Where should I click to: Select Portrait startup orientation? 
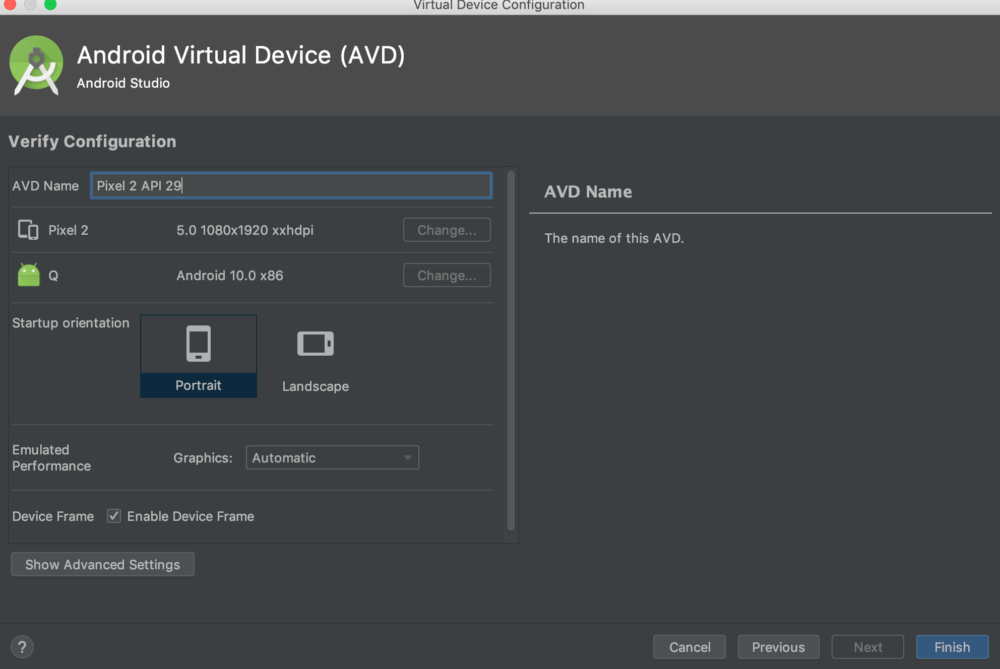[x=198, y=356]
